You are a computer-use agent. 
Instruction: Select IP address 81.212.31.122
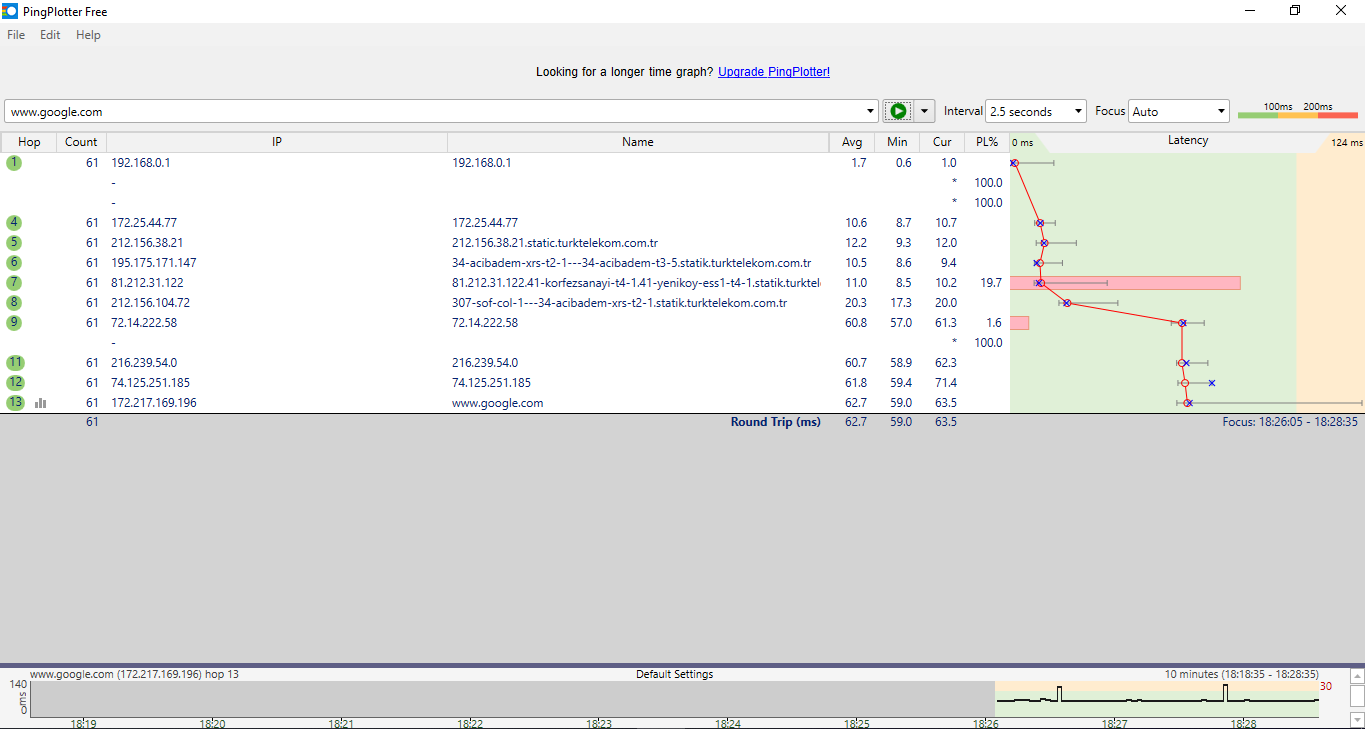(147, 282)
